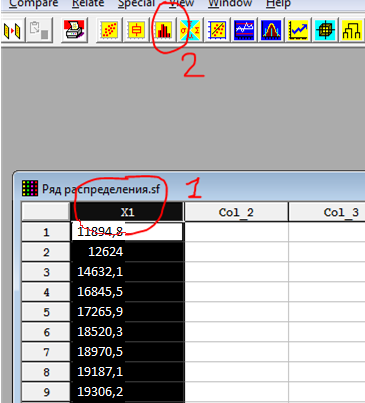Click the empty Col_3 cell in row 8
Image resolution: width=365 pixels, height=403 pixels.
pyautogui.click(x=327, y=372)
